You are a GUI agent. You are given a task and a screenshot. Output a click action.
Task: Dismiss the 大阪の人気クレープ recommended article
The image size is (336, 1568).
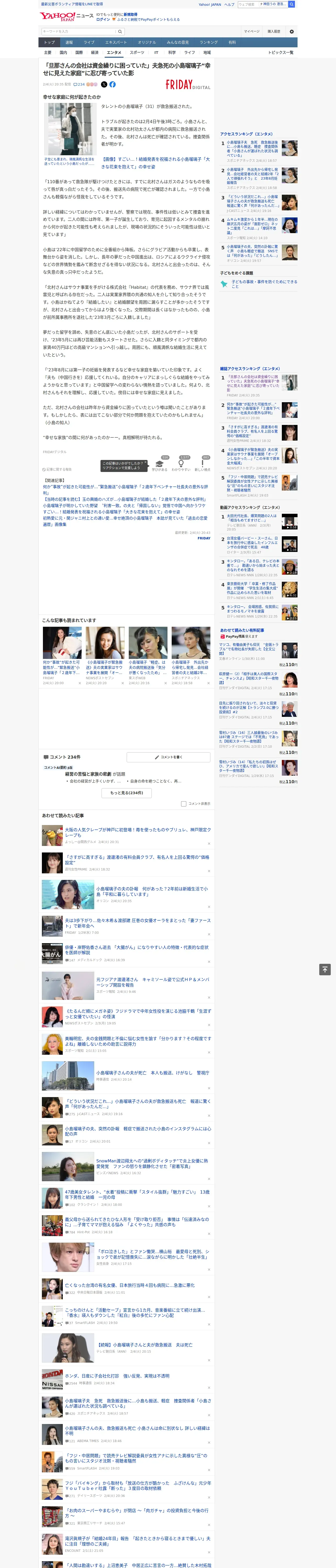(209, 843)
